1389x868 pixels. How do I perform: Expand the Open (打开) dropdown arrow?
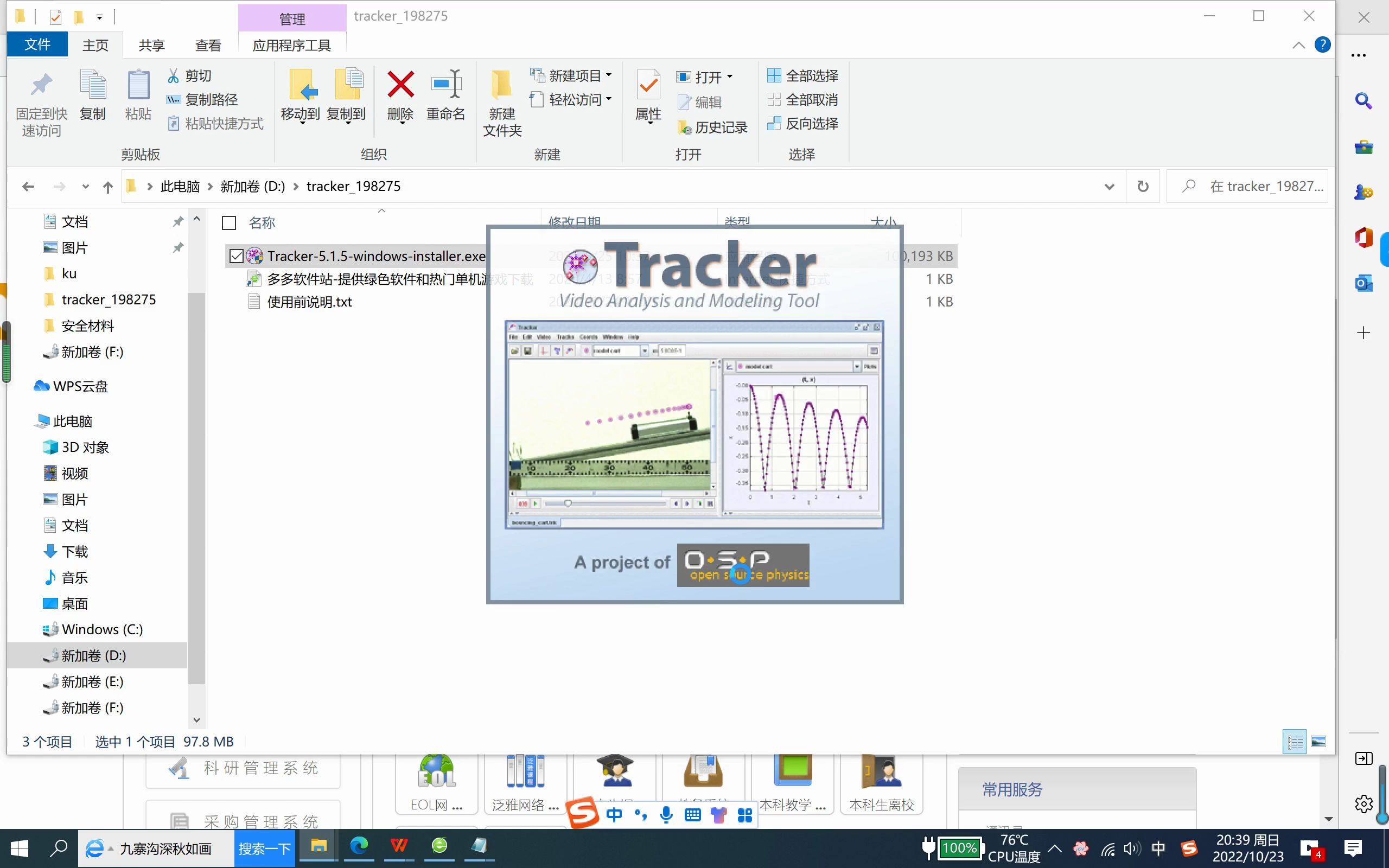[730, 76]
